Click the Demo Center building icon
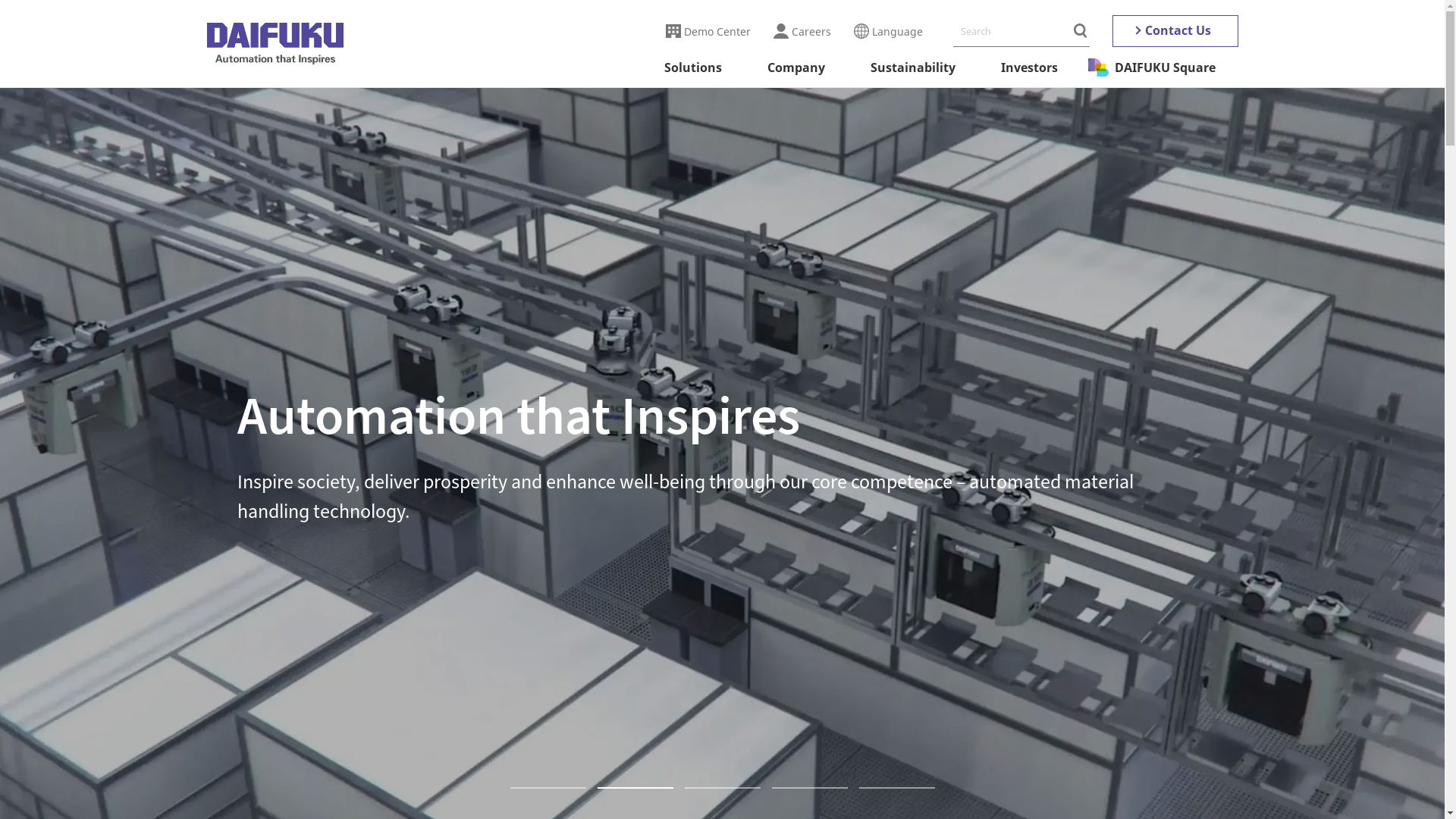1456x819 pixels. point(673,31)
